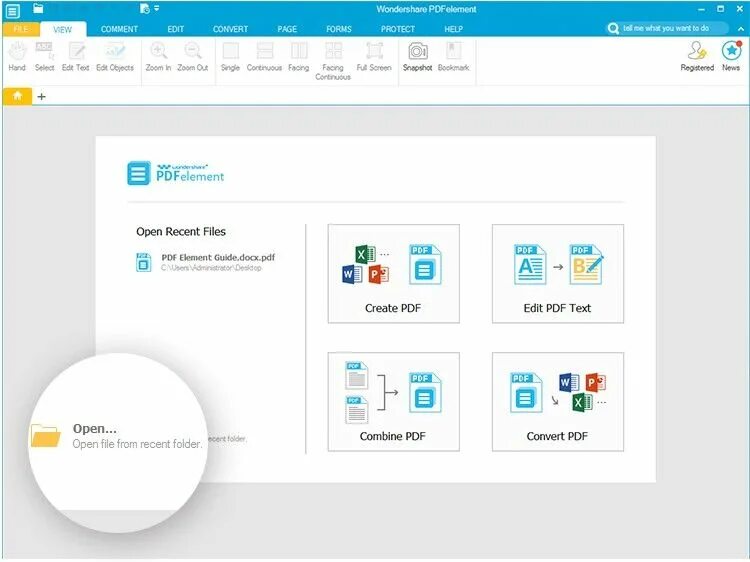Click the 'tell me what you want to do' search box
This screenshot has height=562, width=750.
[667, 28]
